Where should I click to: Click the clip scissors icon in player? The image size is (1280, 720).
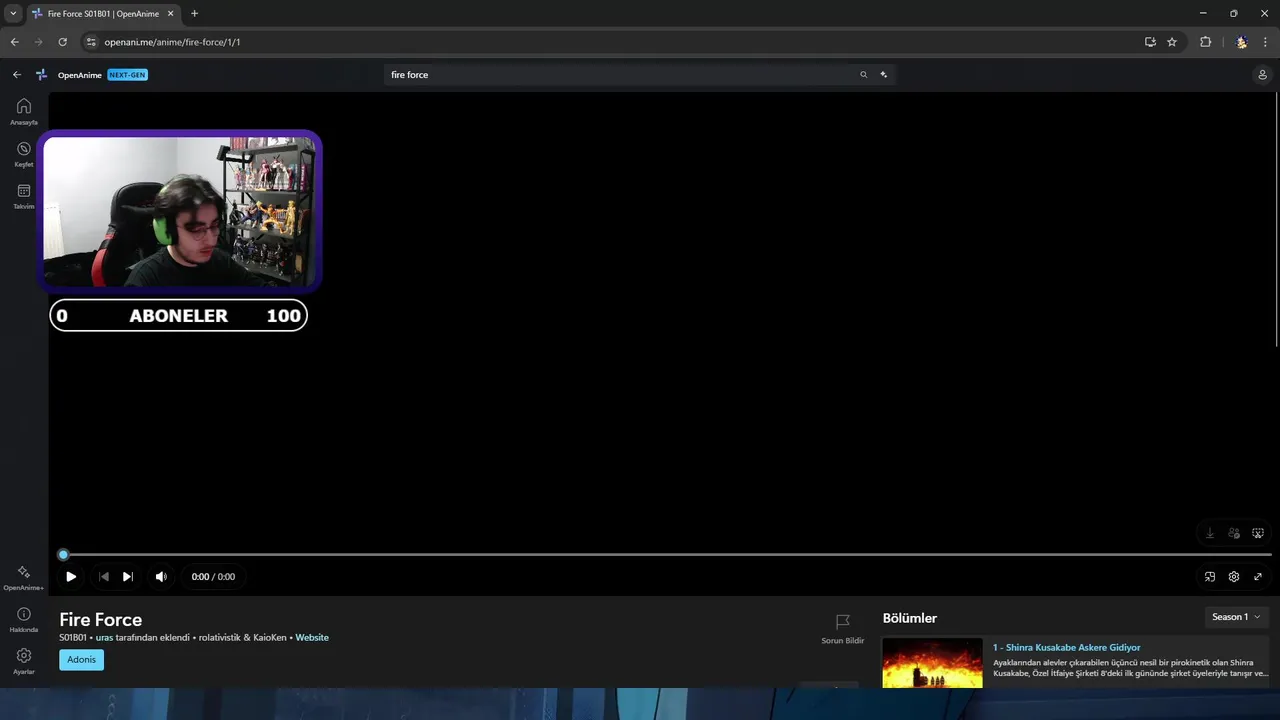1258,533
